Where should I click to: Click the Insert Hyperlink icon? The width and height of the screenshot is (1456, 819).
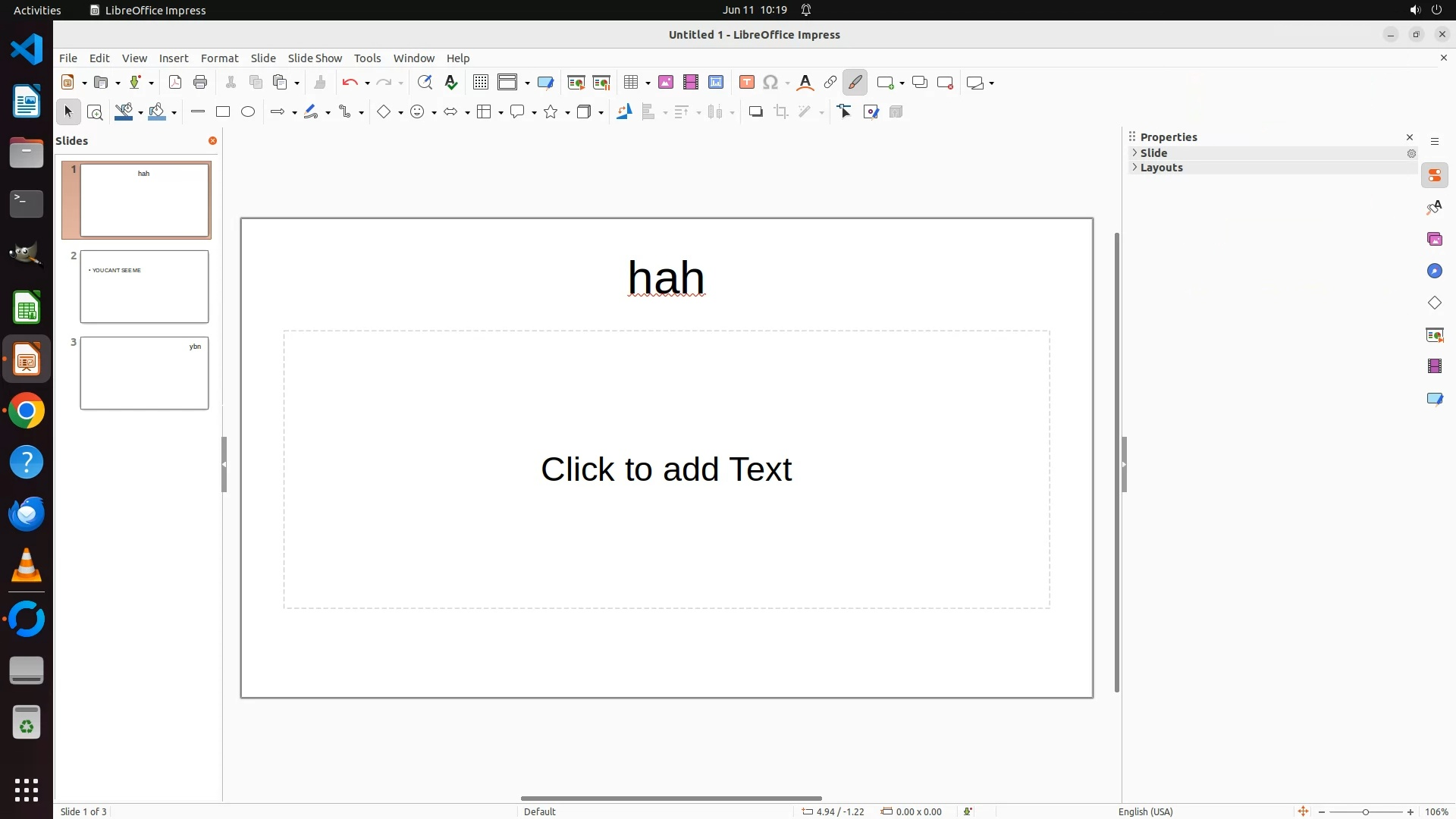pos(830,83)
